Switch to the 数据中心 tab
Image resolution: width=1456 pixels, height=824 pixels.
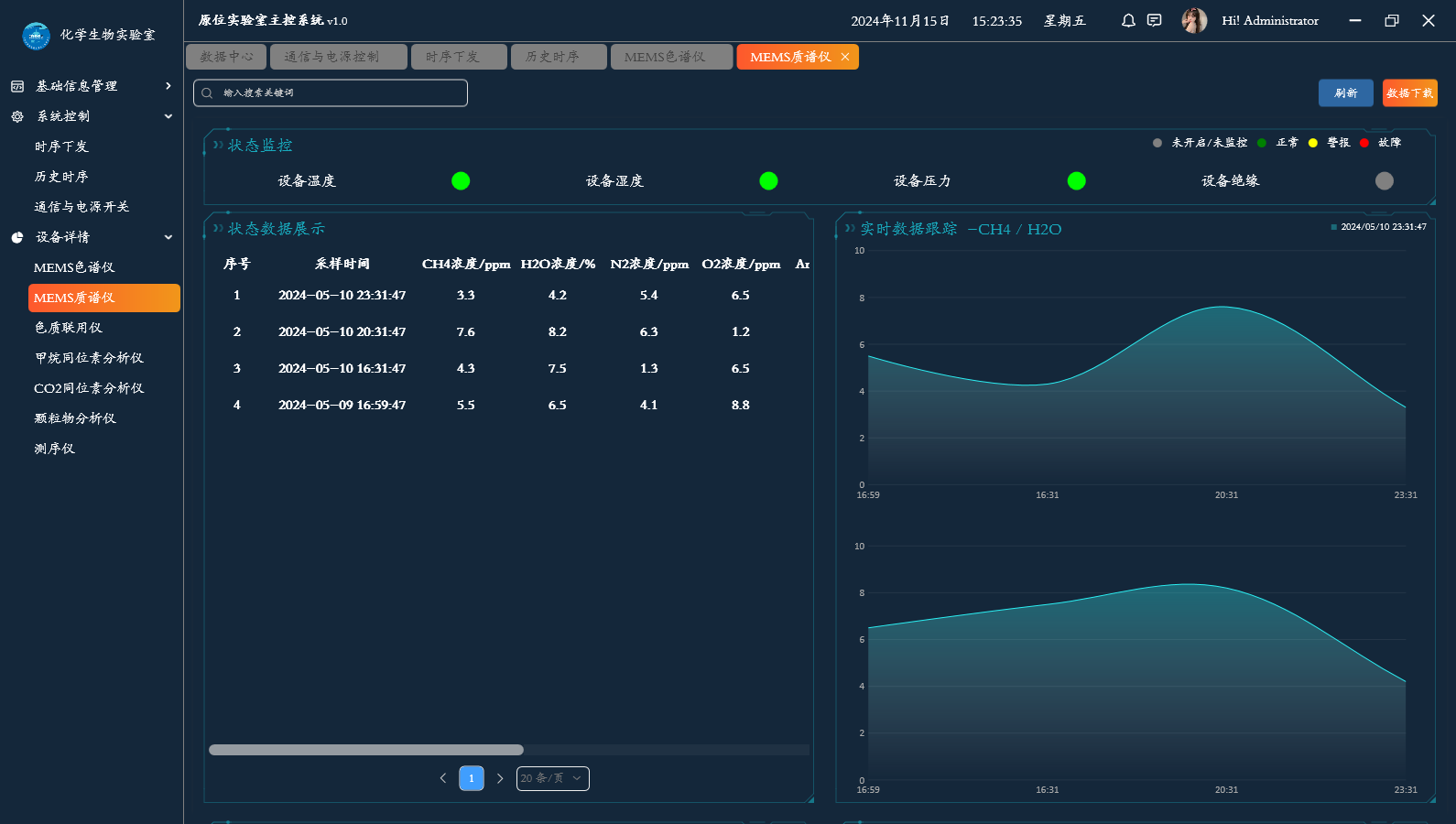(226, 57)
